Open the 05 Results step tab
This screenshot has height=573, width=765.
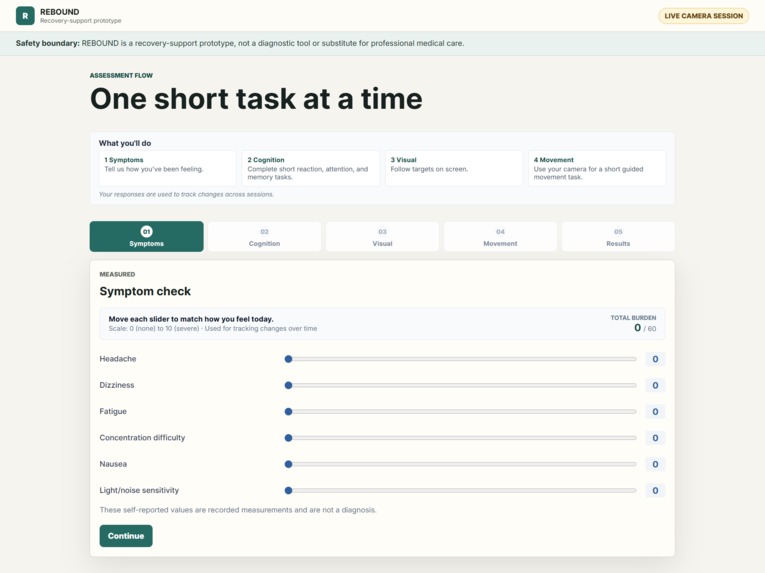[x=618, y=237]
